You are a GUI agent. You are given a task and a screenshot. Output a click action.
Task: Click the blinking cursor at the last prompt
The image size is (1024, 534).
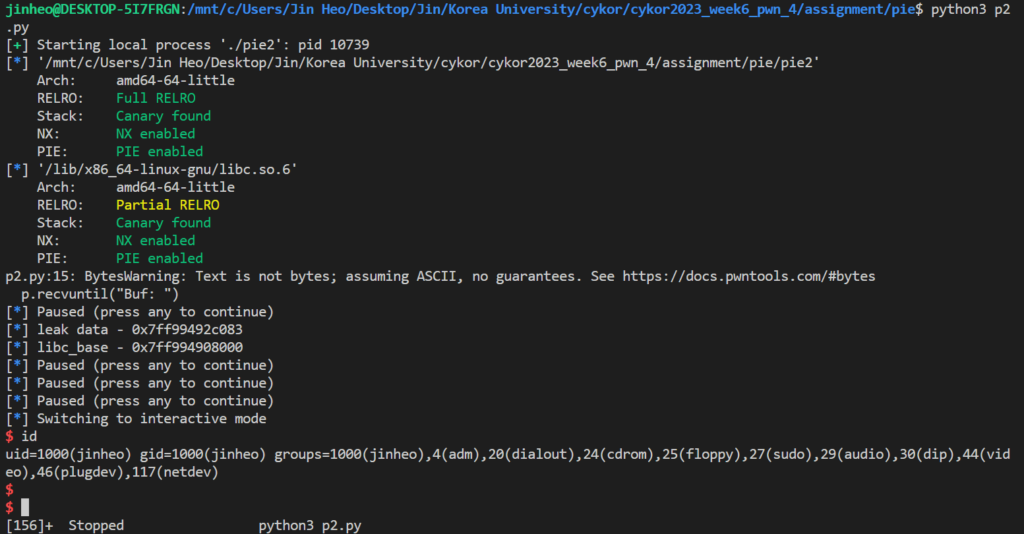pyautogui.click(x=25, y=507)
